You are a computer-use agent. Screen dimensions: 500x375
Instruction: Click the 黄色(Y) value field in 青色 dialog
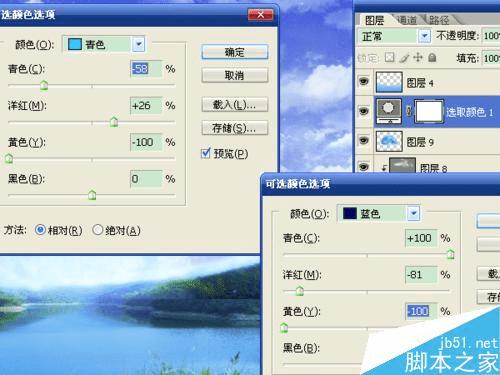146,142
